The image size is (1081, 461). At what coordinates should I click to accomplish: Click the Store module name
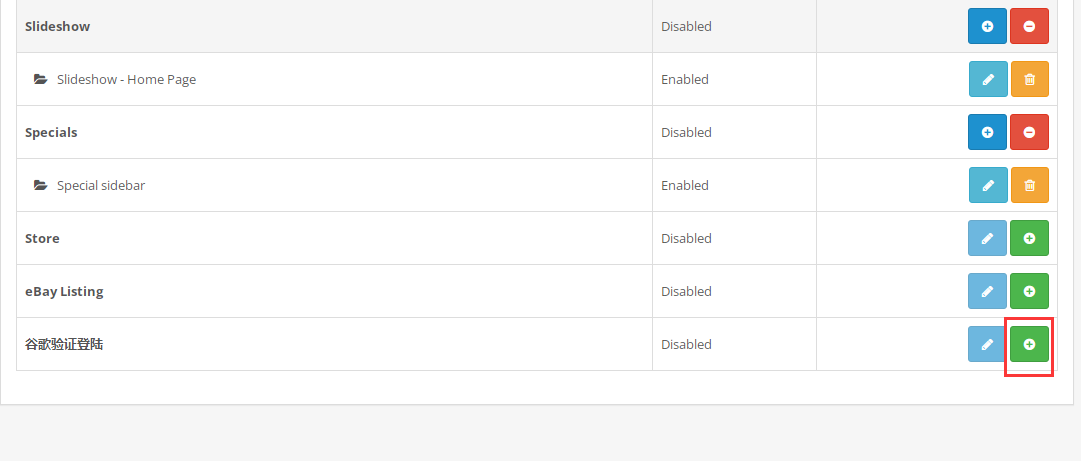pos(42,238)
